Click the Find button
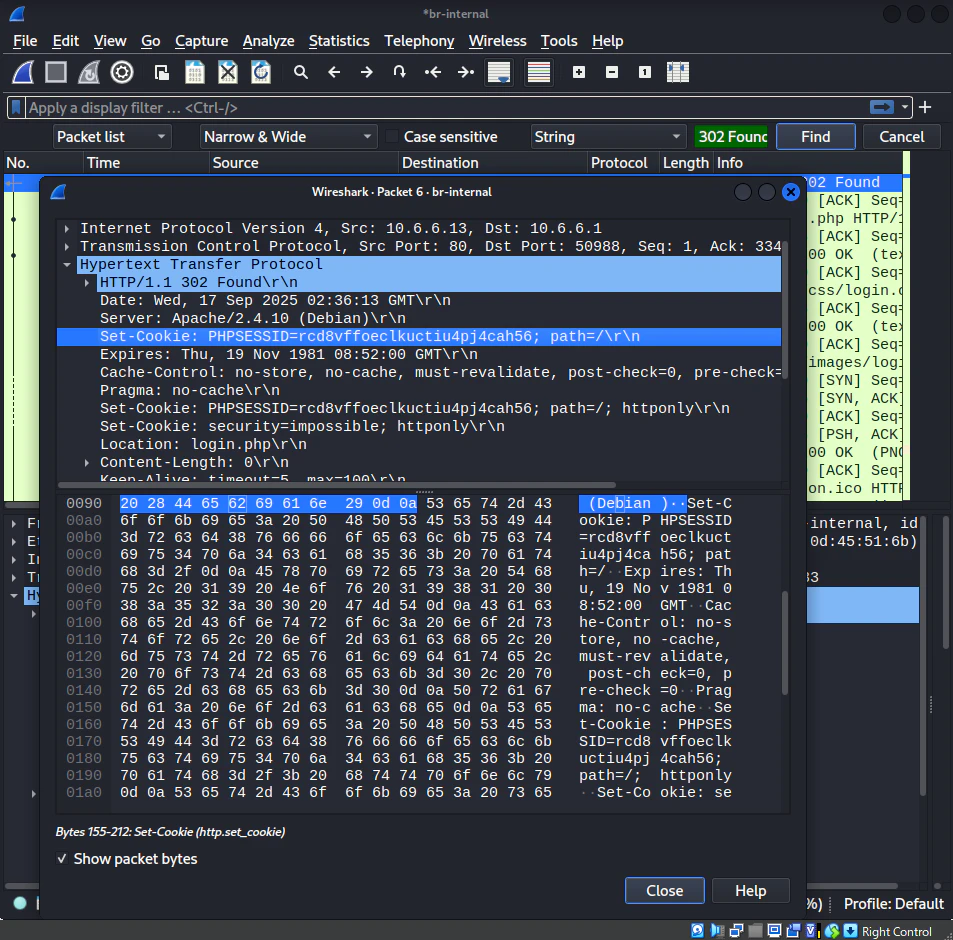This screenshot has height=940, width=953. [x=815, y=137]
